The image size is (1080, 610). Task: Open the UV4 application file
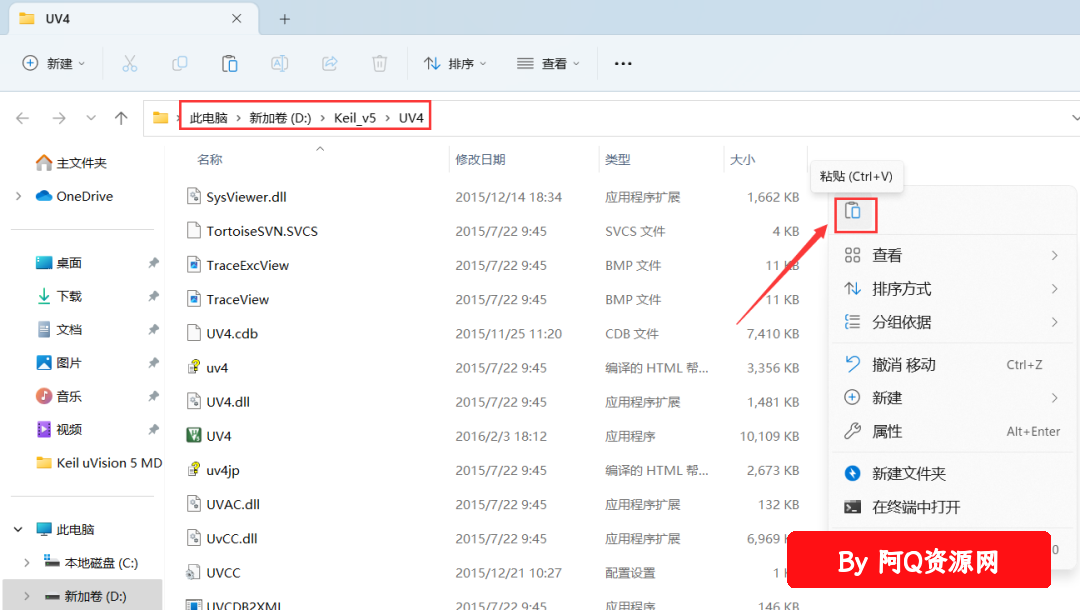219,436
